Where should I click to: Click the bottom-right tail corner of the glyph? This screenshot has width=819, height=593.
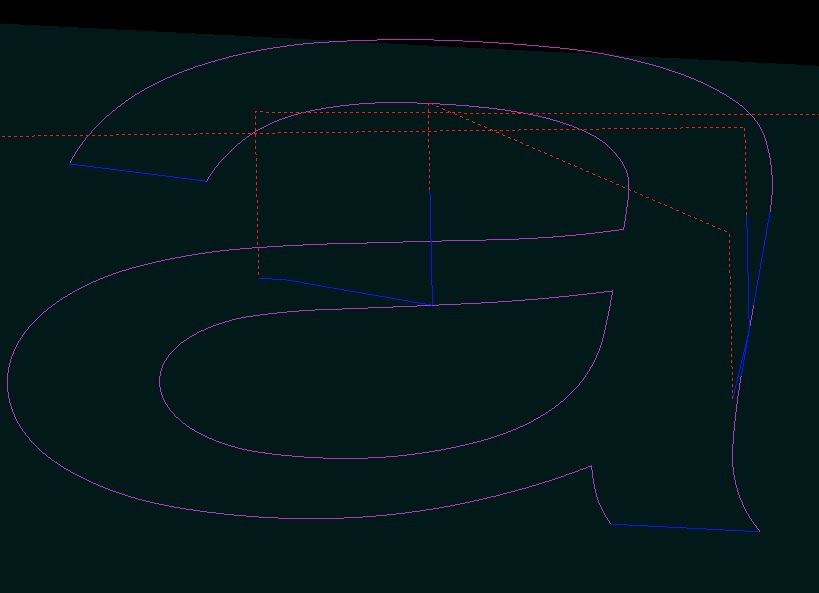[759, 531]
